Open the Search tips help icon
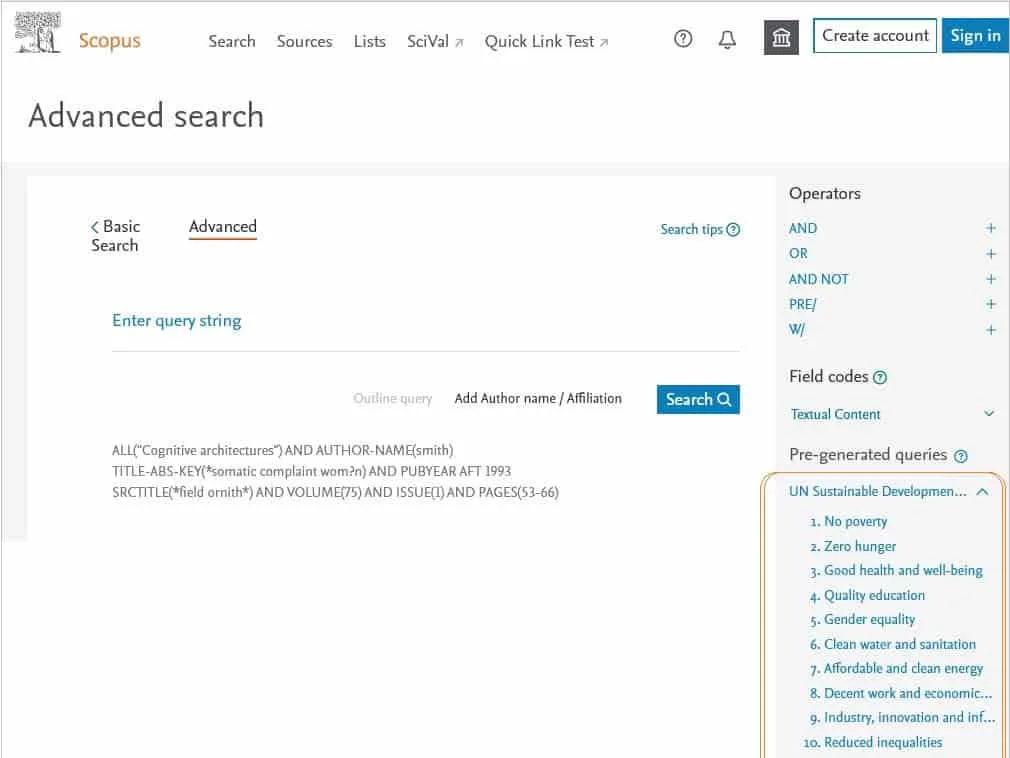 731,229
